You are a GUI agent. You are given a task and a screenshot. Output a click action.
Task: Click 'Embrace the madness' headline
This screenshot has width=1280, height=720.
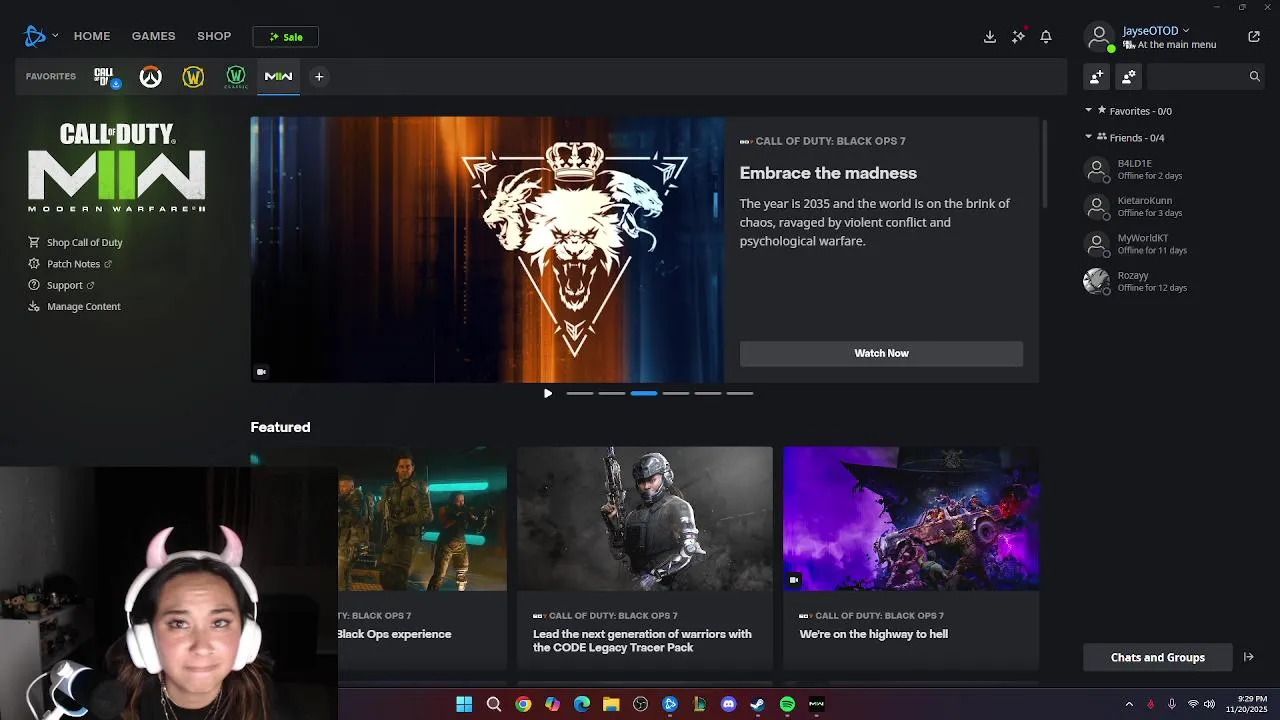(x=828, y=173)
